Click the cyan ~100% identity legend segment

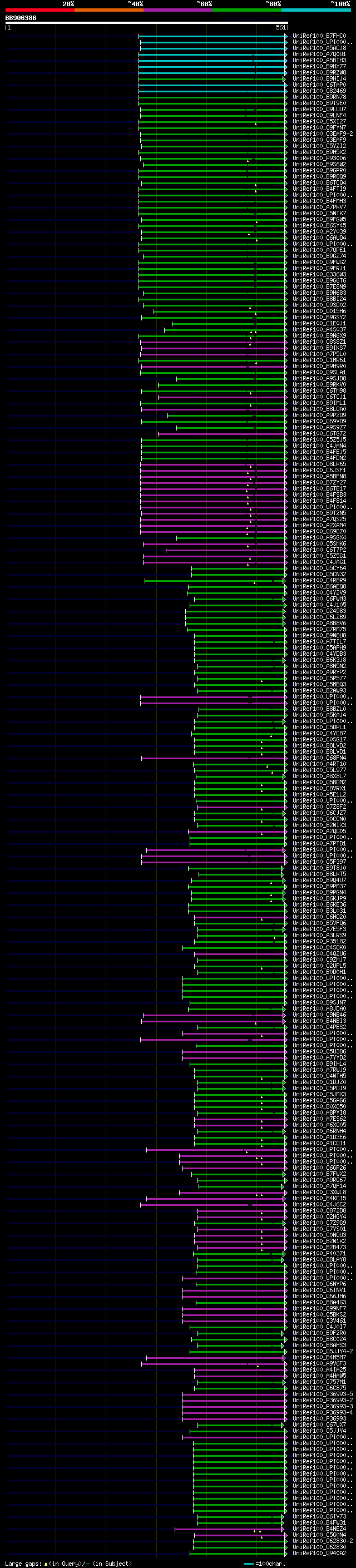316,10
